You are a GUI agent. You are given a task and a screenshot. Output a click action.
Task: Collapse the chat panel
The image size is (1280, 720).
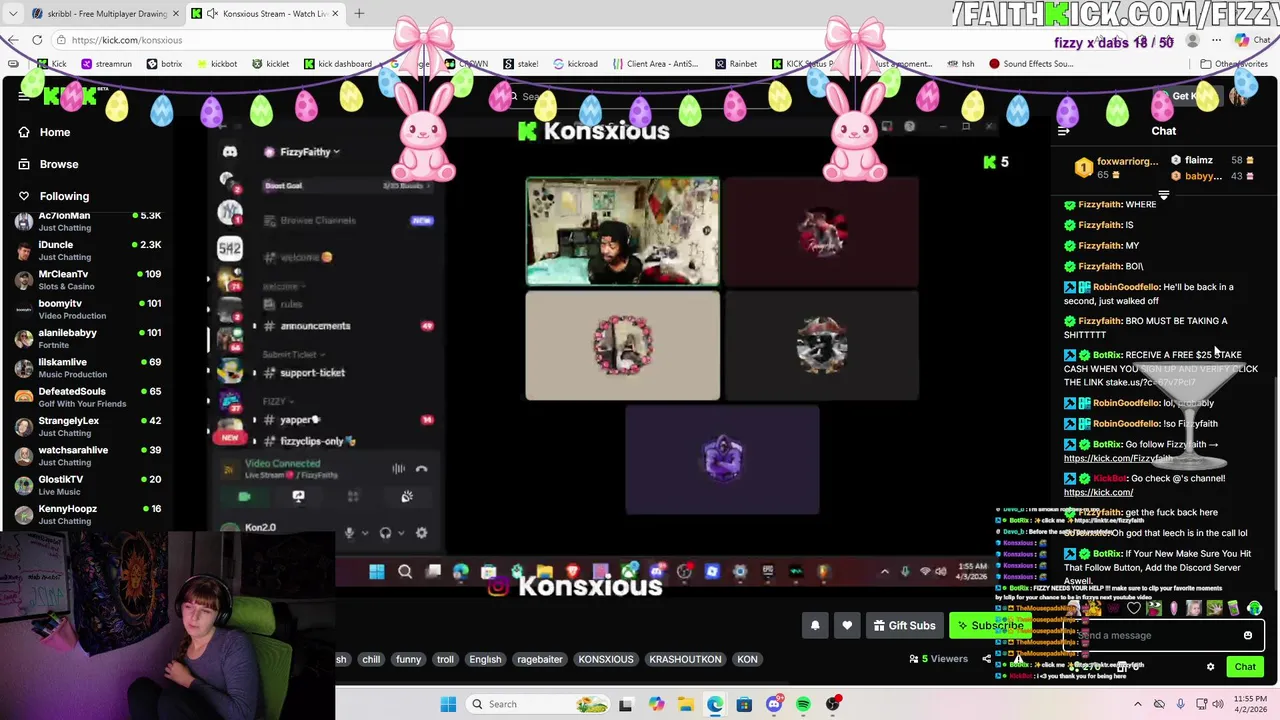1063,131
